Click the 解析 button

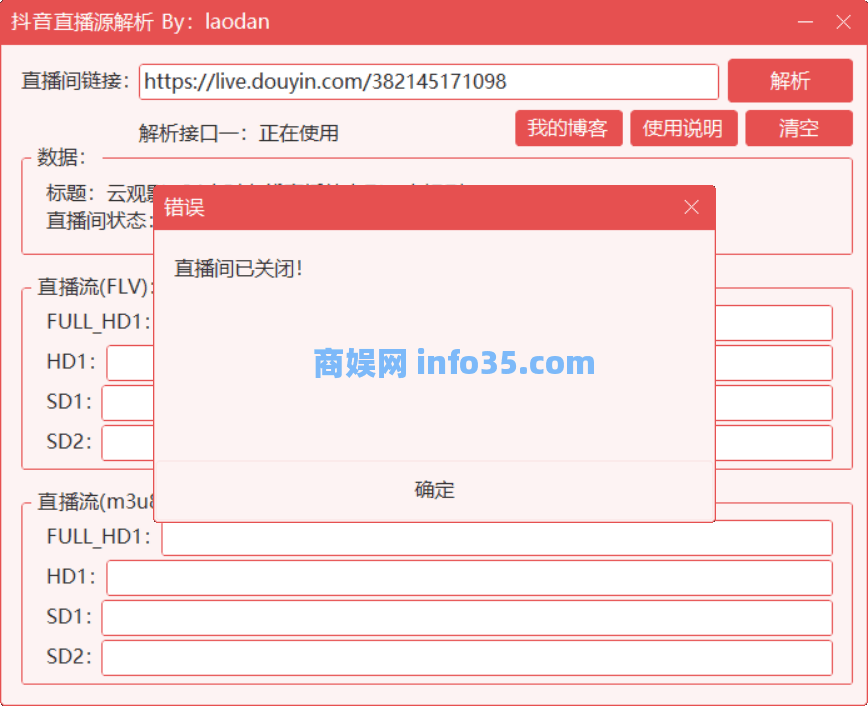[790, 81]
